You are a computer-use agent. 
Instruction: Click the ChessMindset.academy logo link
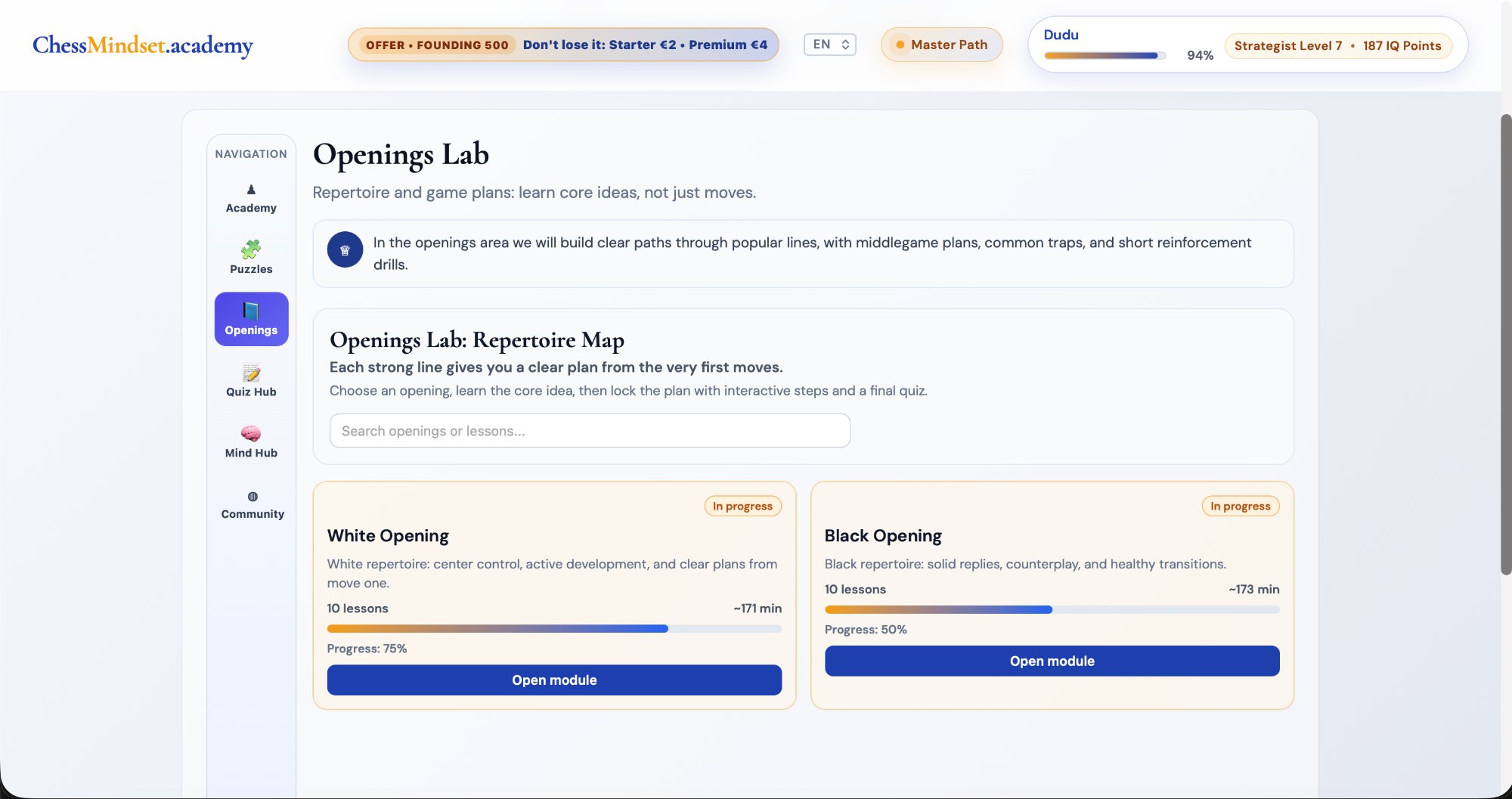[x=143, y=45]
